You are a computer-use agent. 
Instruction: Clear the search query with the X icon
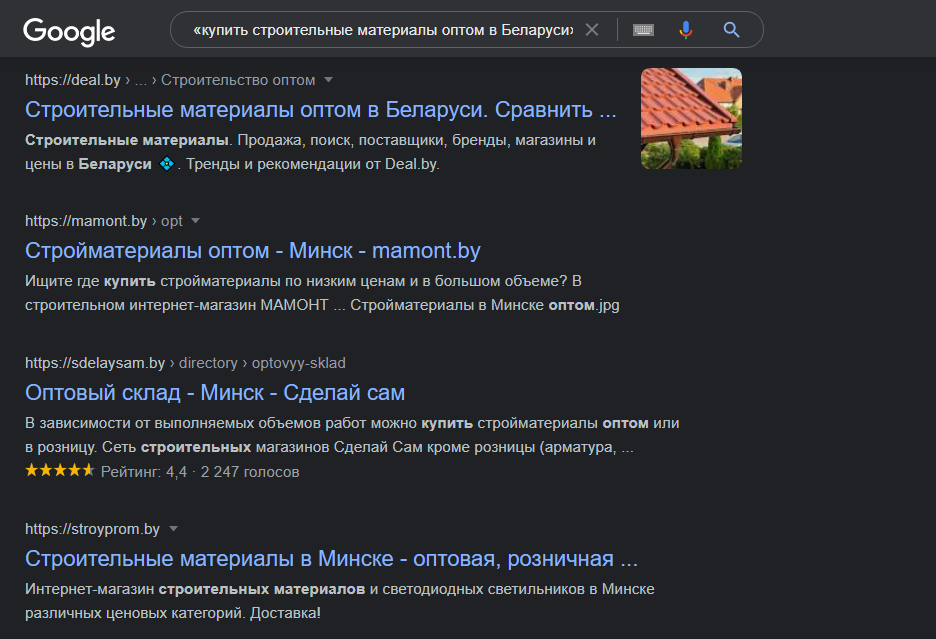(x=592, y=29)
